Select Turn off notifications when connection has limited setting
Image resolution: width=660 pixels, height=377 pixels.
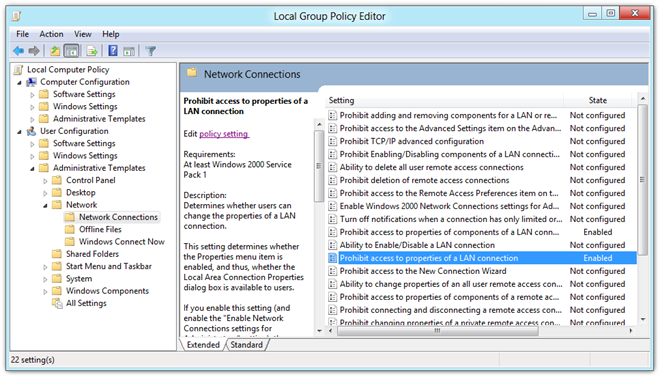(x=482, y=219)
